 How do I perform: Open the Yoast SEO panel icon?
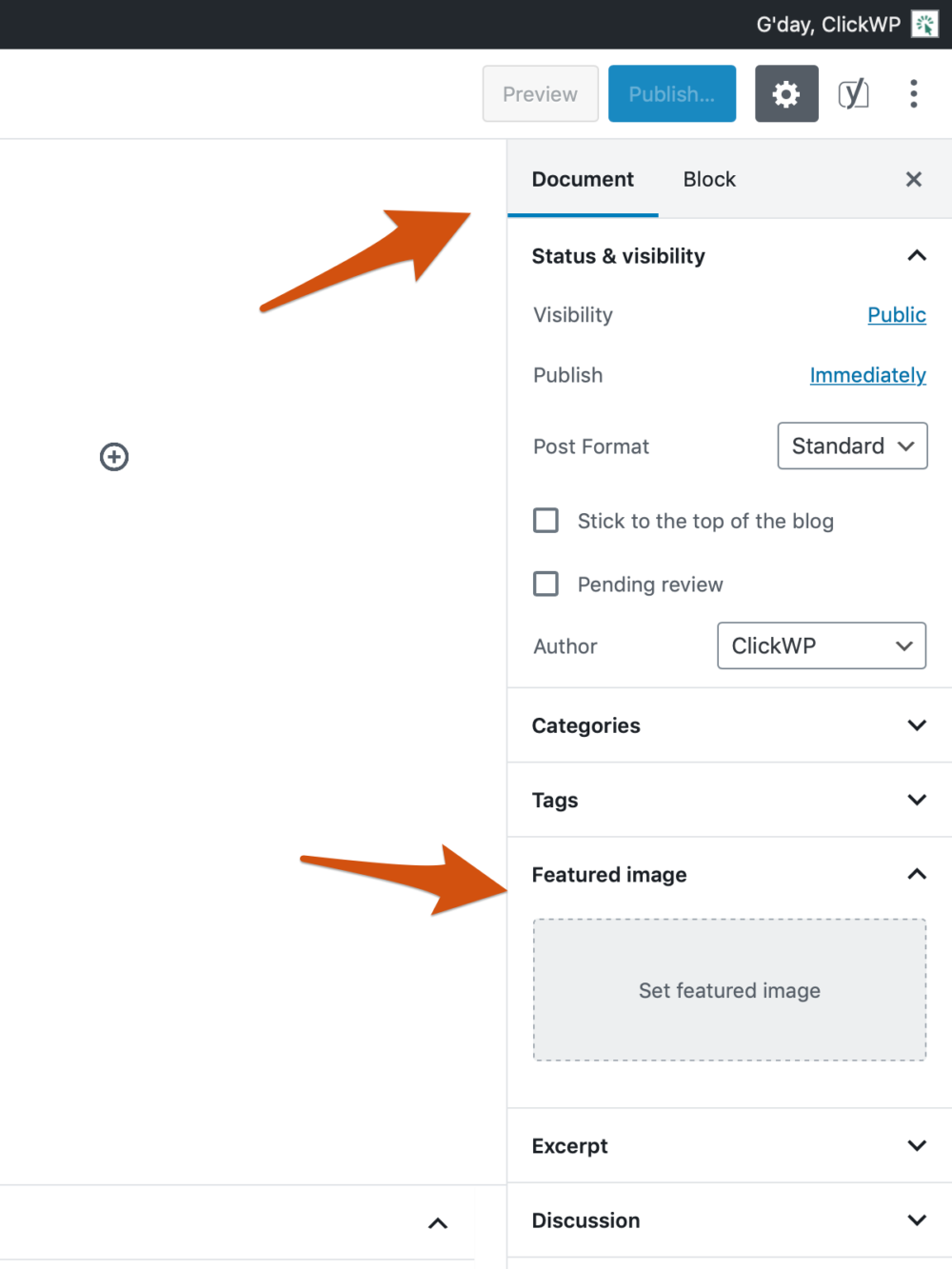tap(853, 93)
